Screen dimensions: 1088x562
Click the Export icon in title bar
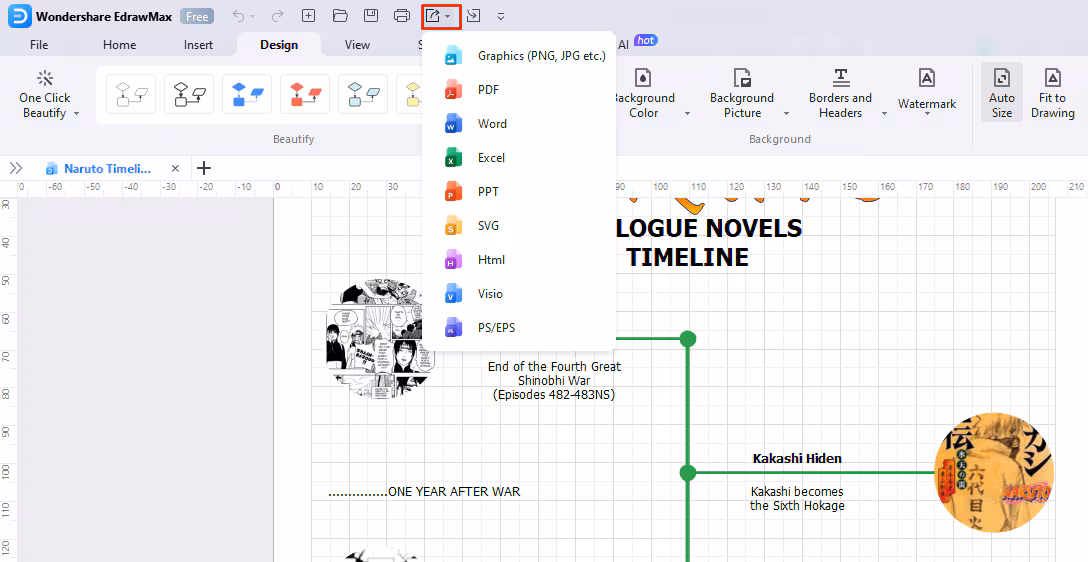(433, 16)
